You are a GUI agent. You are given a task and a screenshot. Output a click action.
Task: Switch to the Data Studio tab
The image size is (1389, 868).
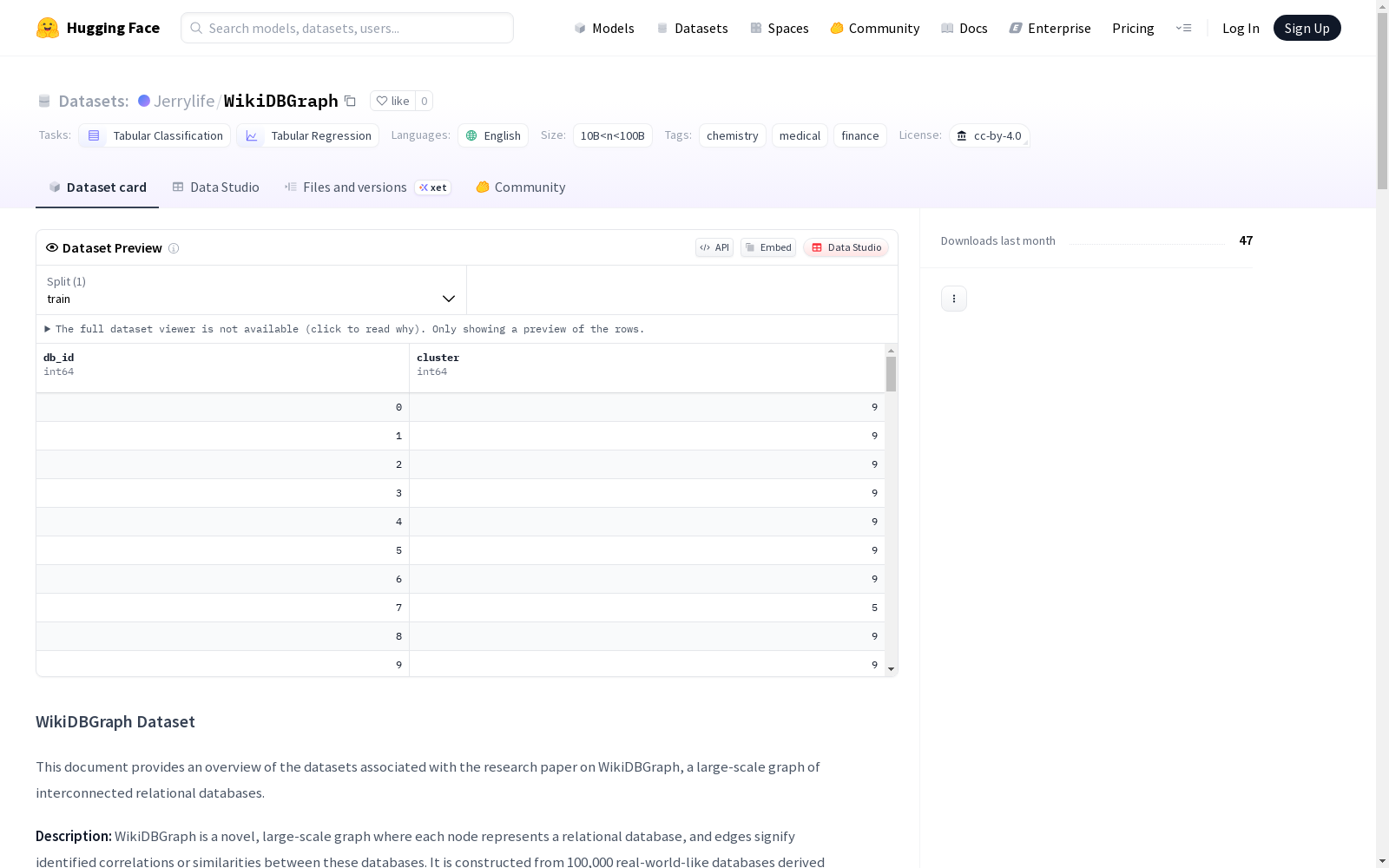pyautogui.click(x=215, y=187)
